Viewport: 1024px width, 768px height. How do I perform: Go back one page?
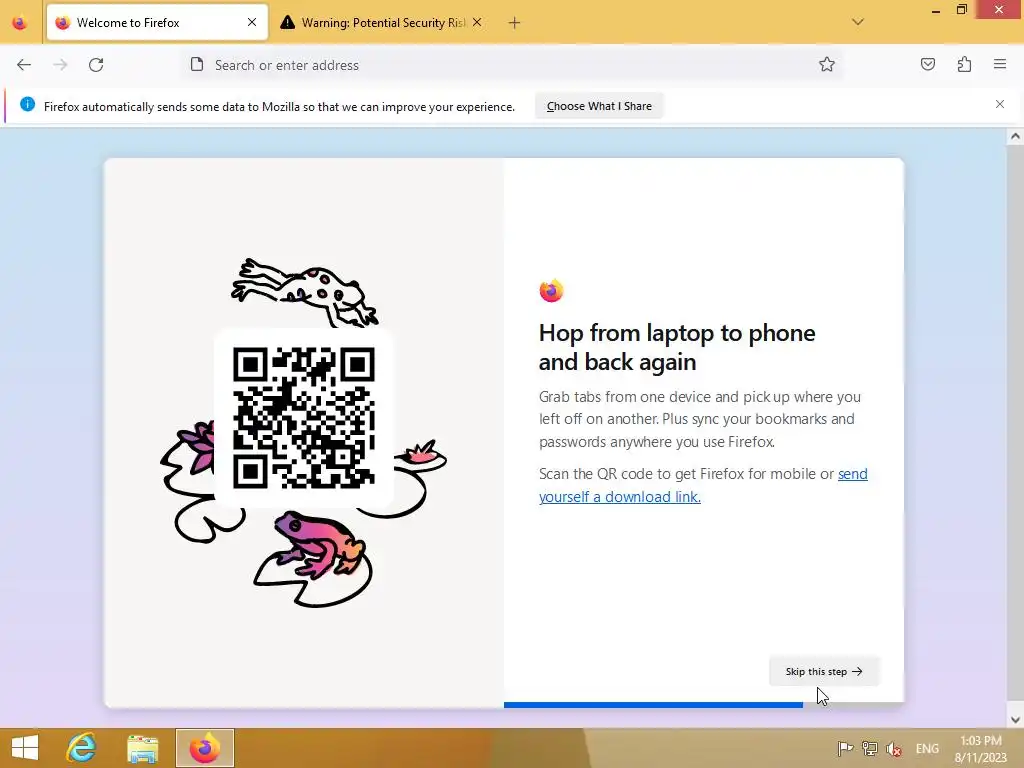point(24,65)
